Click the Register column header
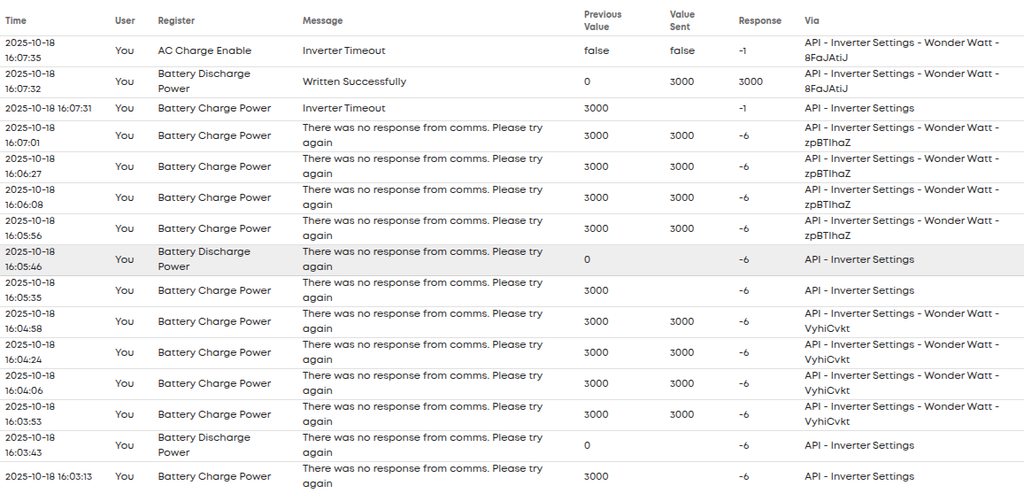Viewport: 1024px width, 501px height. point(176,20)
